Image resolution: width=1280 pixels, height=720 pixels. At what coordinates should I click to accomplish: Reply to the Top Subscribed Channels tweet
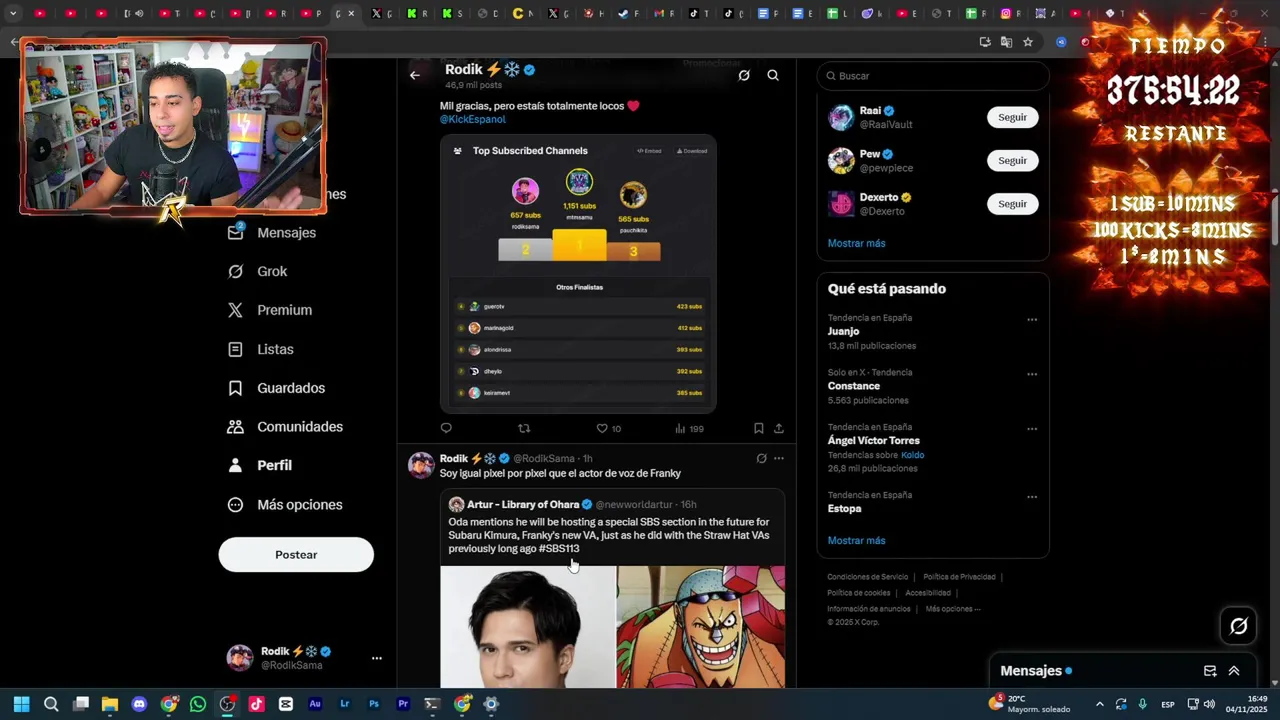point(446,428)
